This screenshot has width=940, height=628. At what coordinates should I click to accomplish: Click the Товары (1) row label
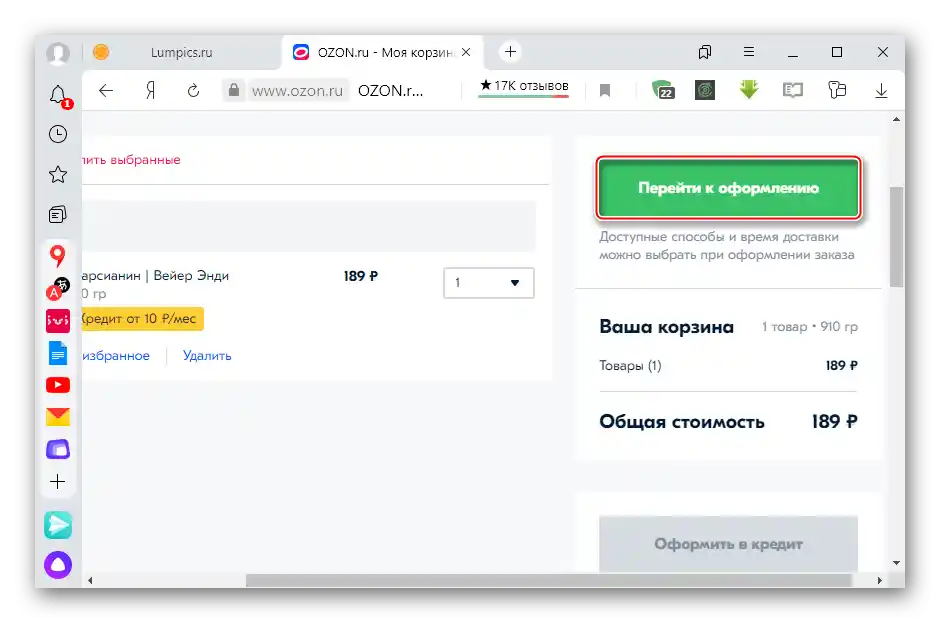[630, 366]
